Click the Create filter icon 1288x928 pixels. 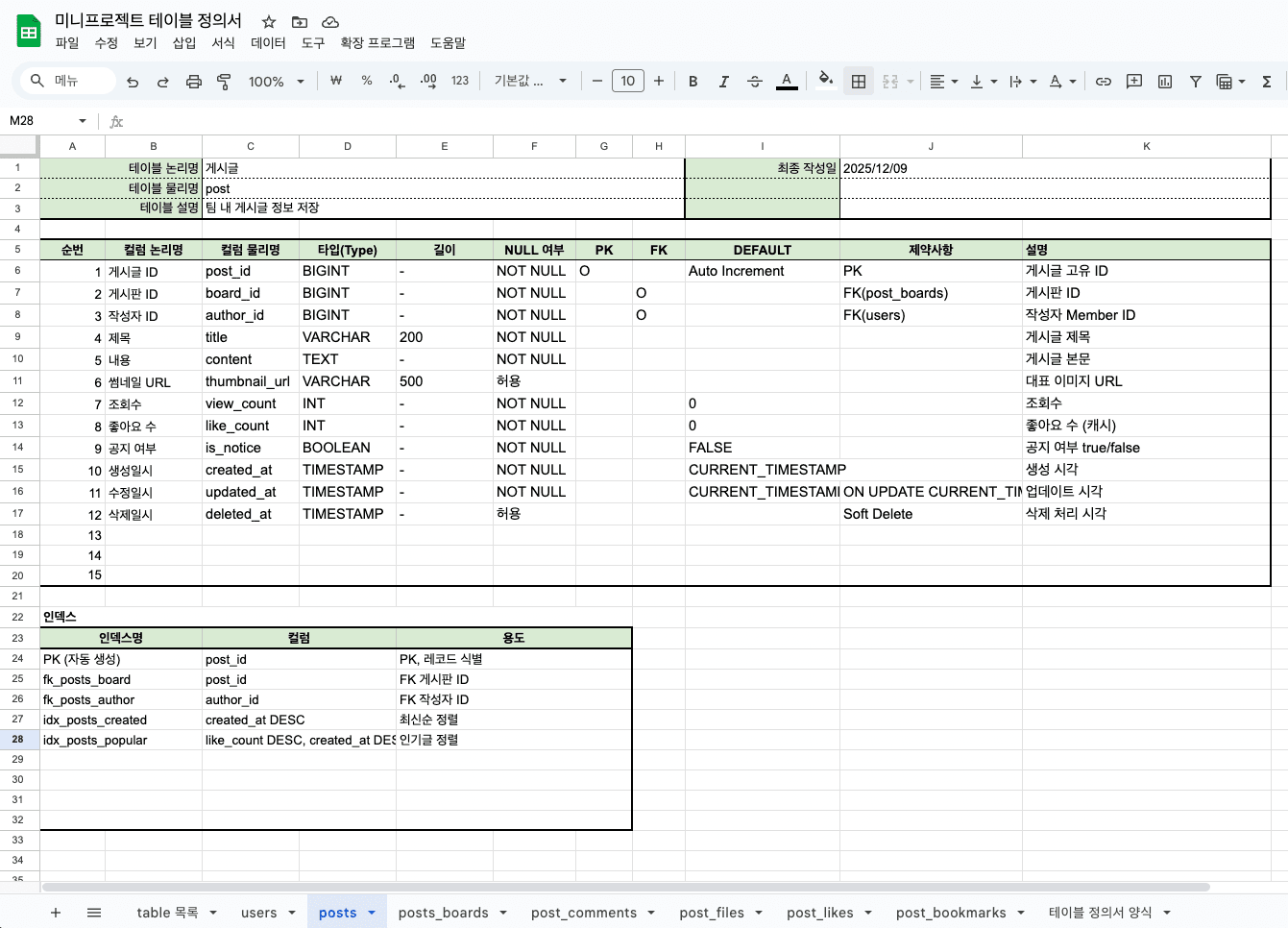1196,82
